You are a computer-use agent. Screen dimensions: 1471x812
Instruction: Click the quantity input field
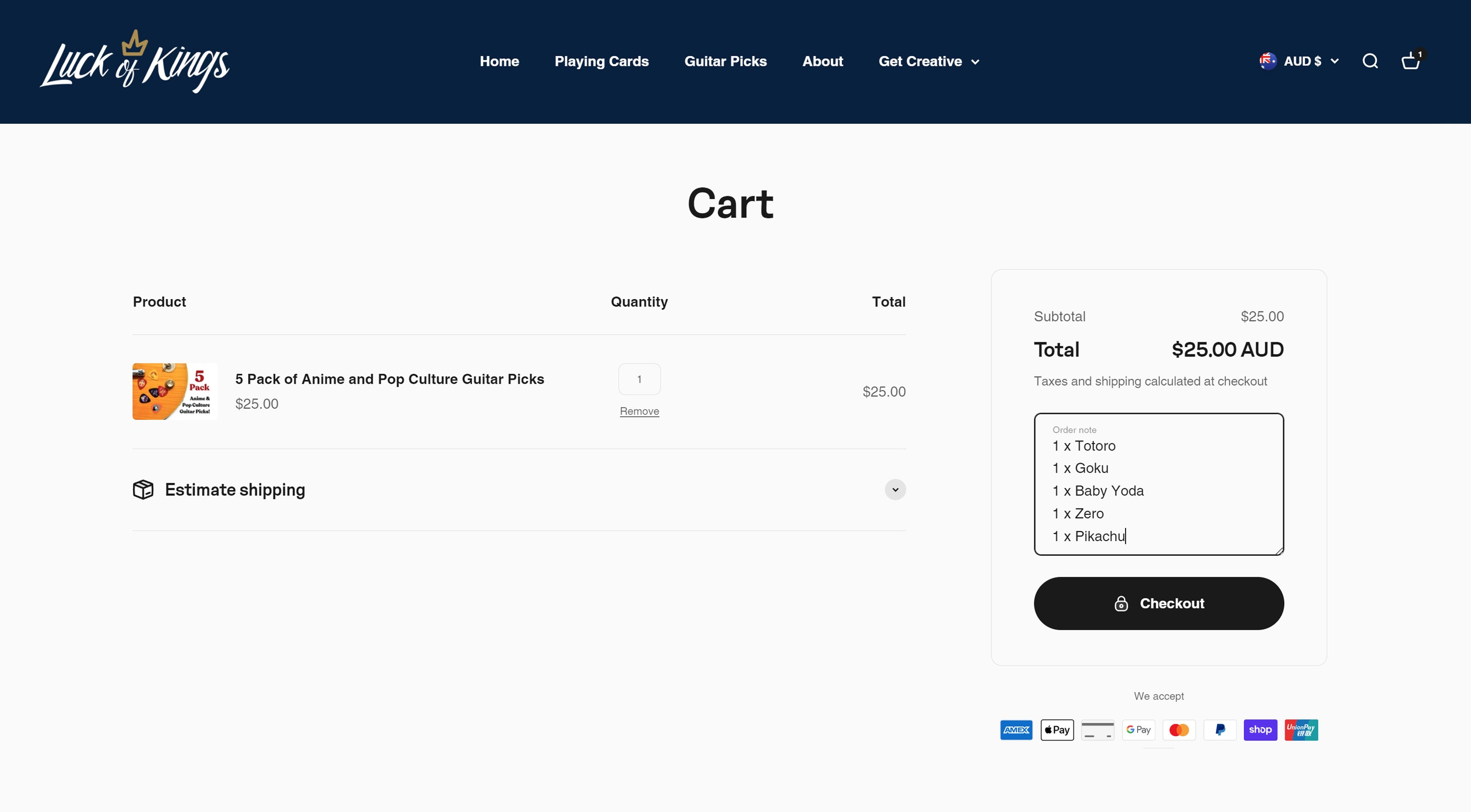point(639,379)
